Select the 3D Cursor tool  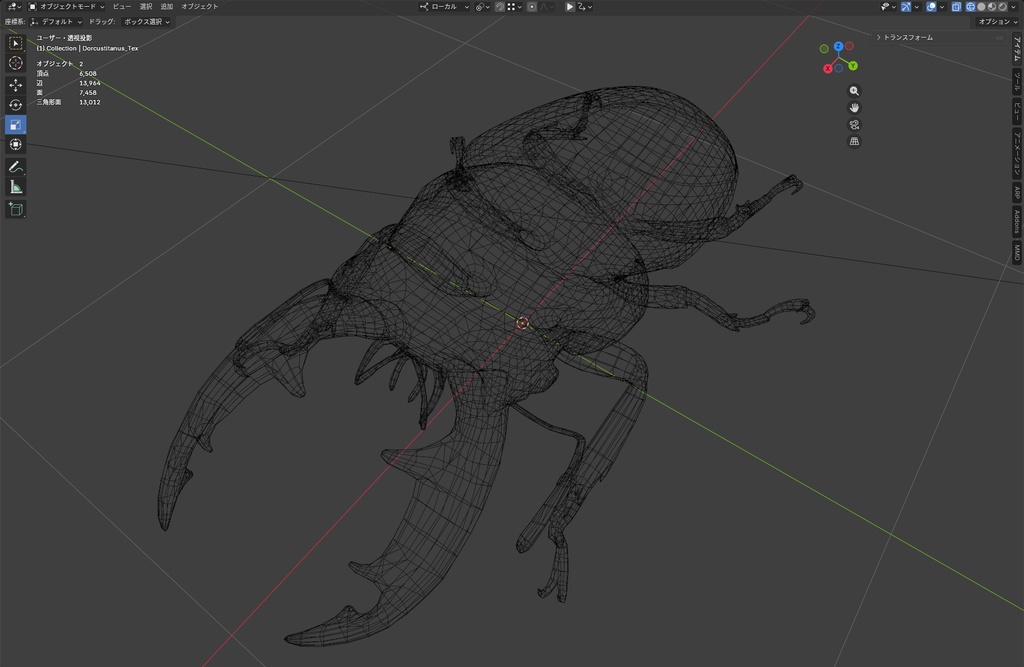pos(16,63)
